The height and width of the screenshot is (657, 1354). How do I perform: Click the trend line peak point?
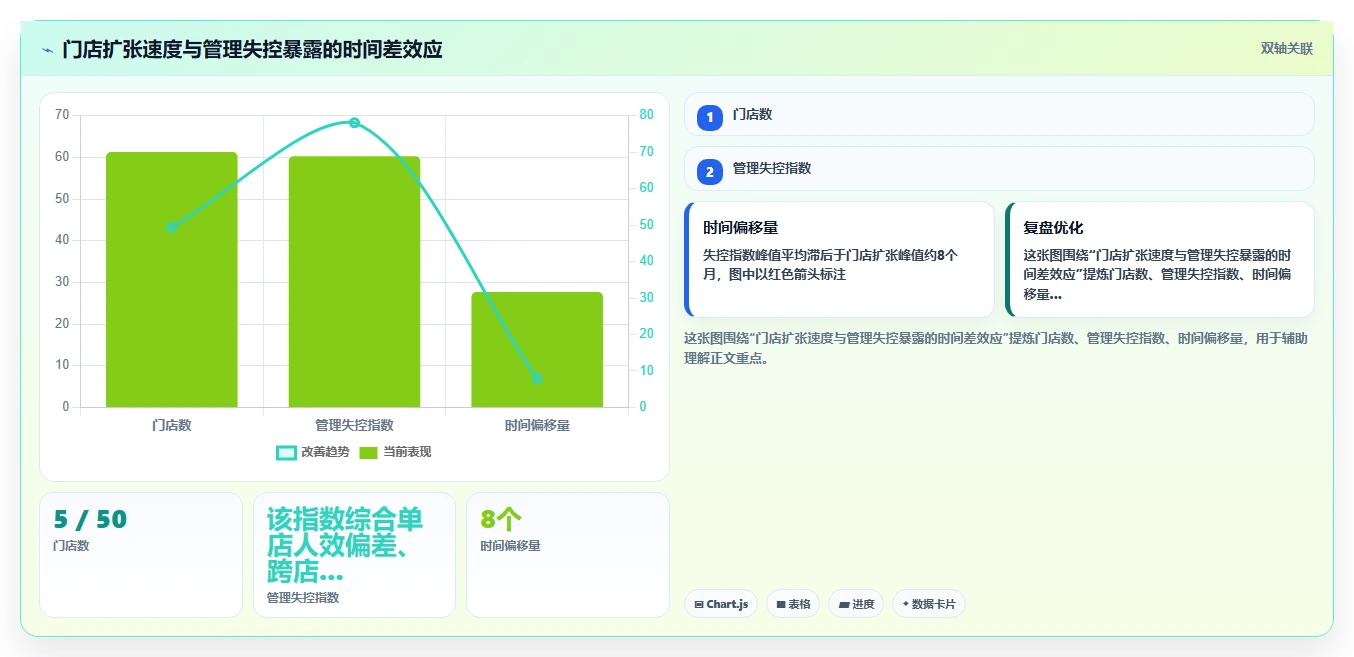pos(354,122)
